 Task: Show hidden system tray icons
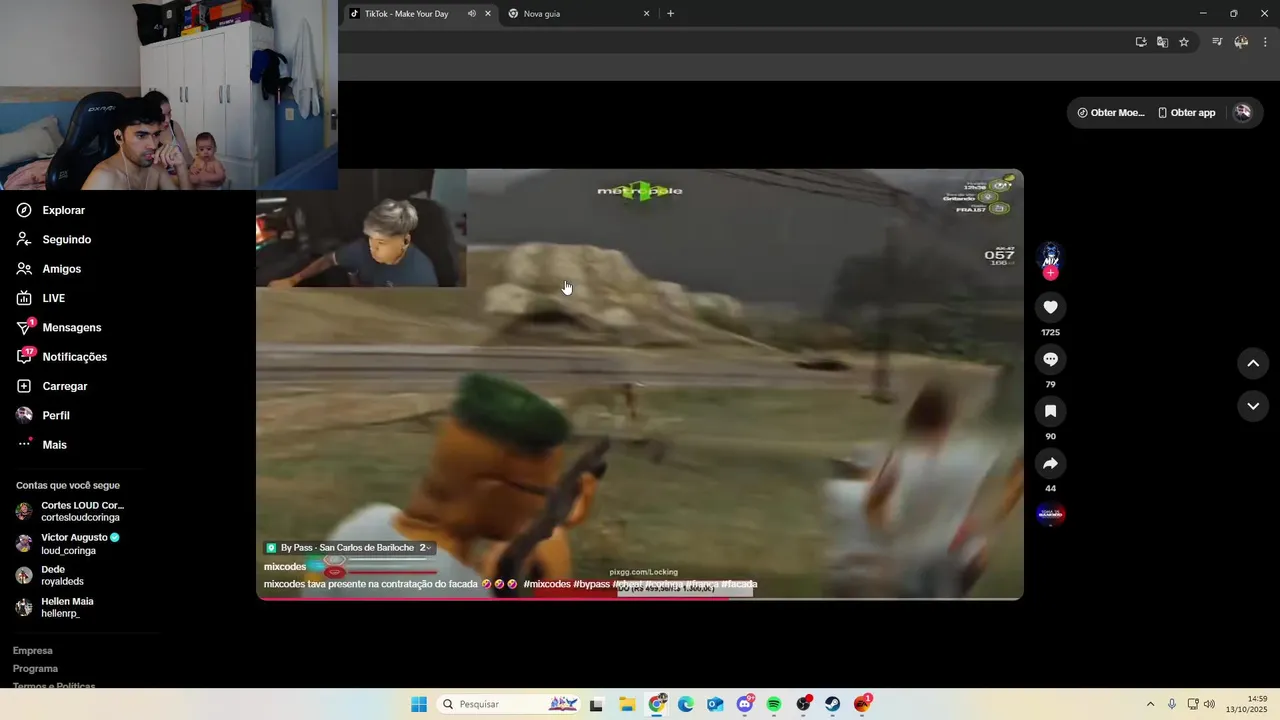(1150, 704)
